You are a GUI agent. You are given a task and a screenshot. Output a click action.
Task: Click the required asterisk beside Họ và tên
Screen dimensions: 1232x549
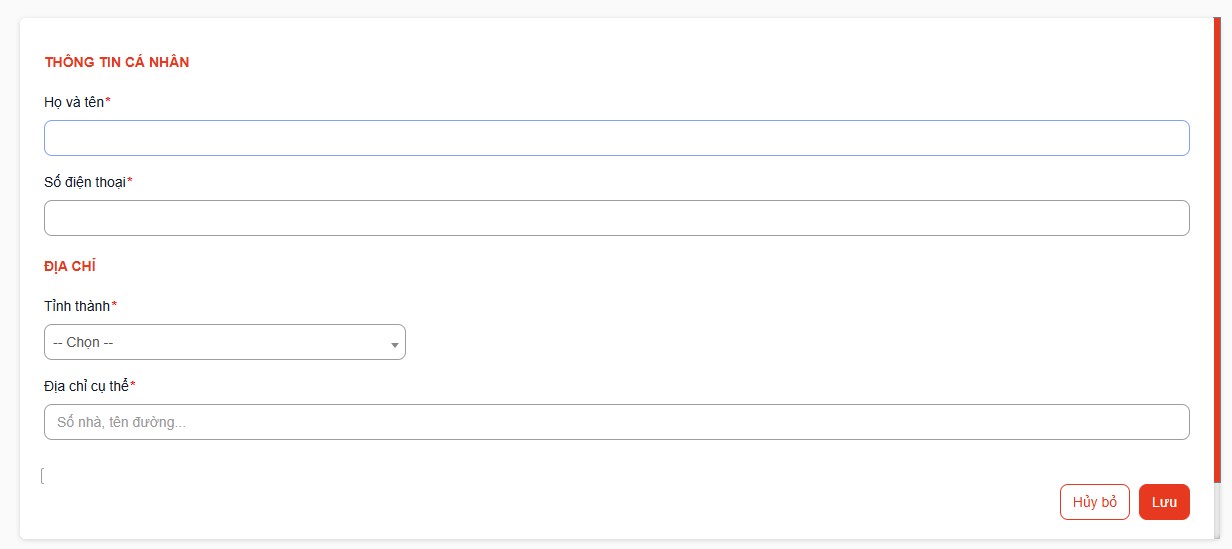[x=108, y=101]
